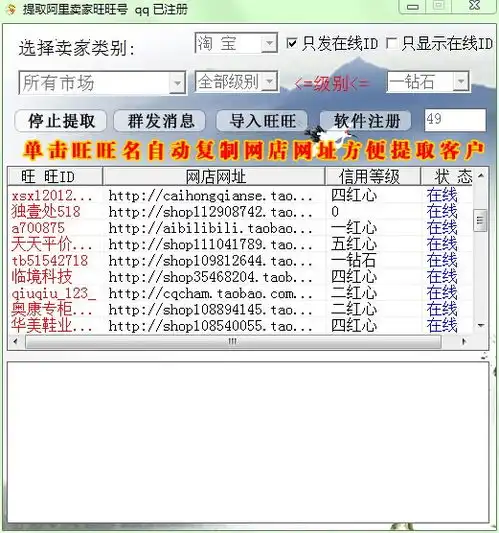The height and width of the screenshot is (533, 499).
Task: Click the count field showing 49
Action: (455, 120)
